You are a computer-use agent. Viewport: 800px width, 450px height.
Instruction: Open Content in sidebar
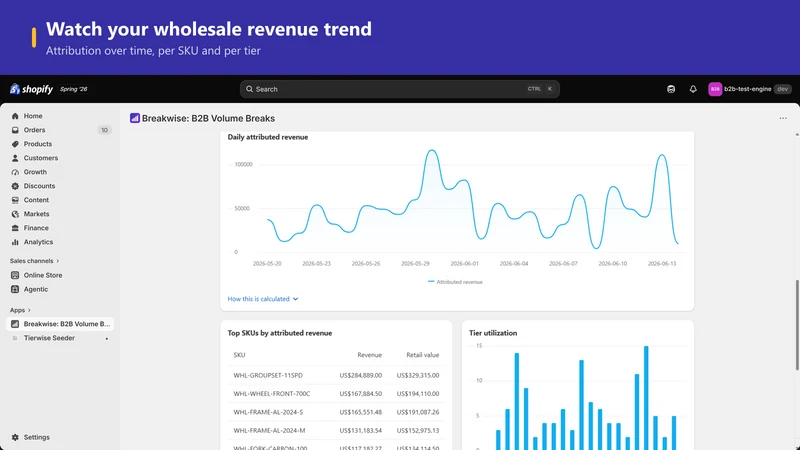36,200
